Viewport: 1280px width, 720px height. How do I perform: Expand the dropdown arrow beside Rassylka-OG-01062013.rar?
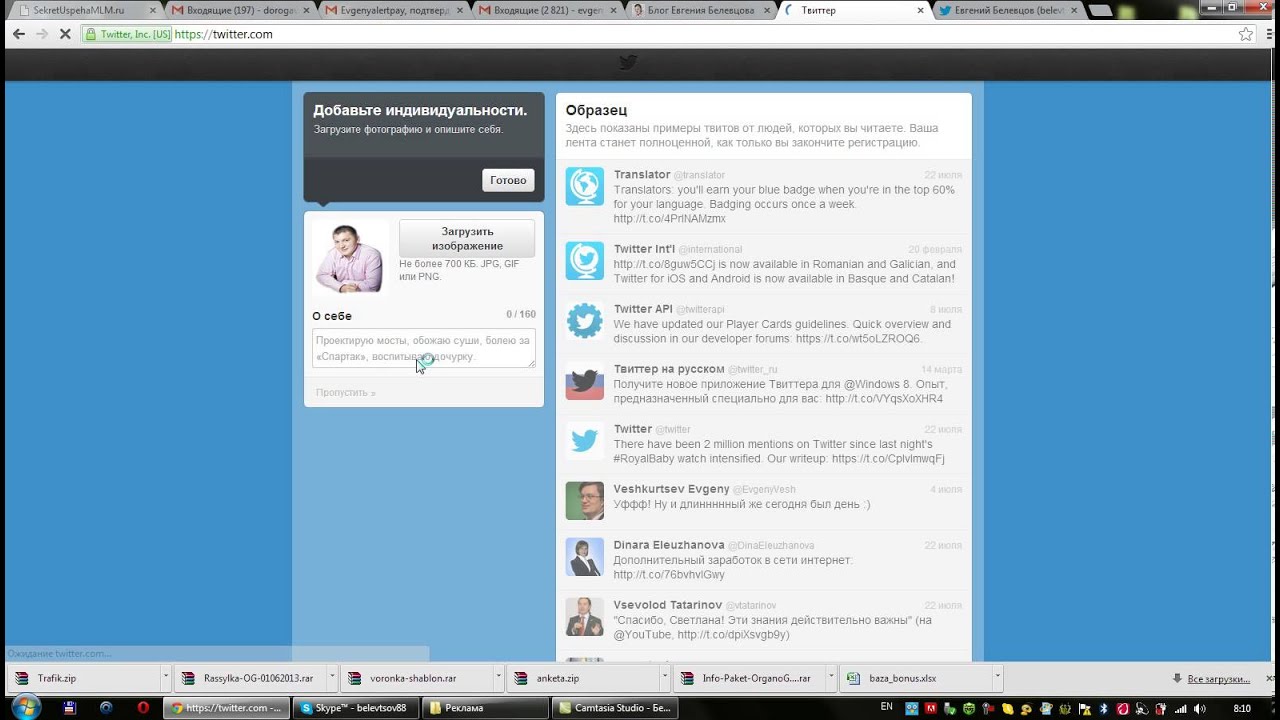click(331, 677)
